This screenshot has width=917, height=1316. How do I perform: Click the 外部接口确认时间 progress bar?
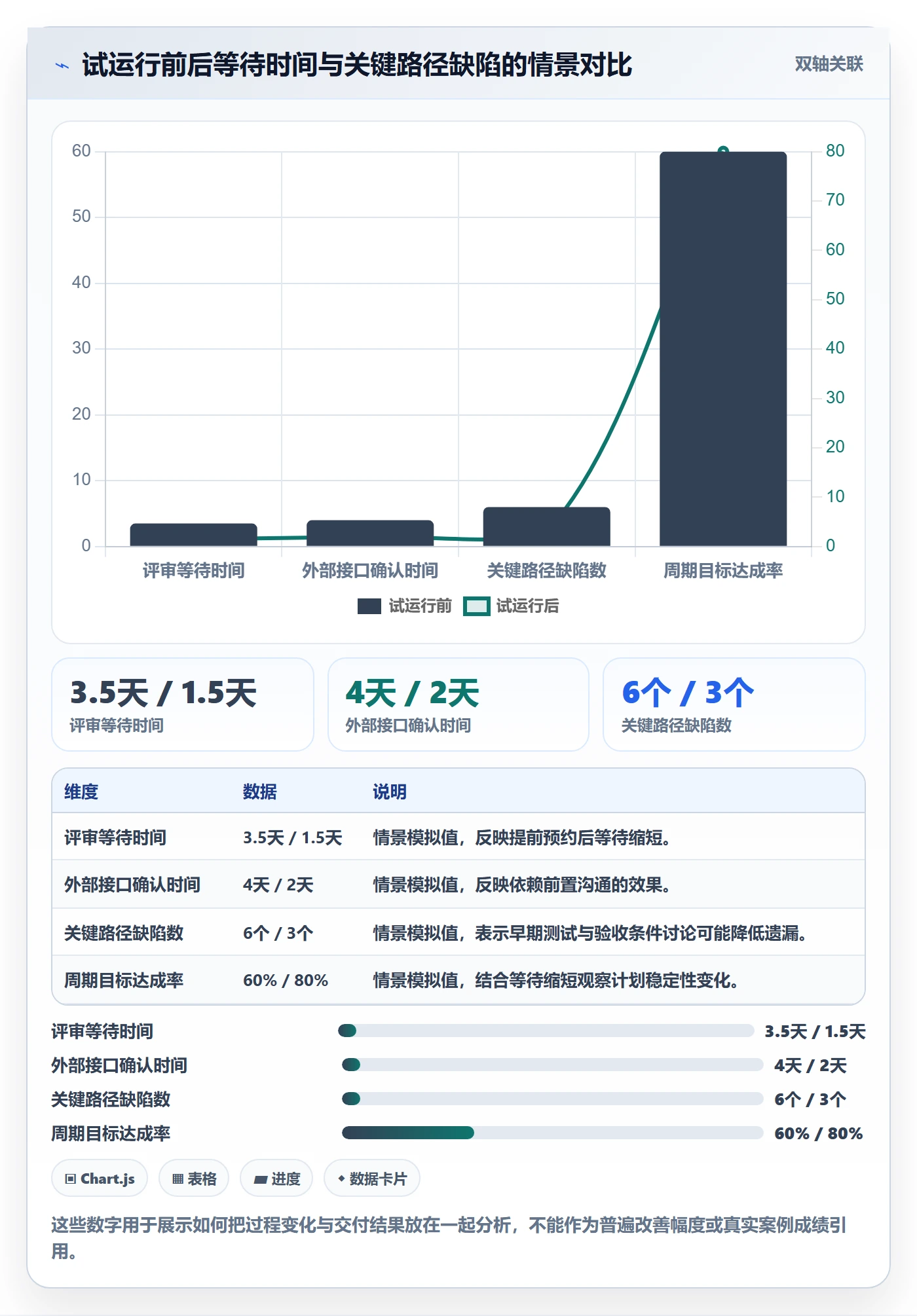(553, 1065)
